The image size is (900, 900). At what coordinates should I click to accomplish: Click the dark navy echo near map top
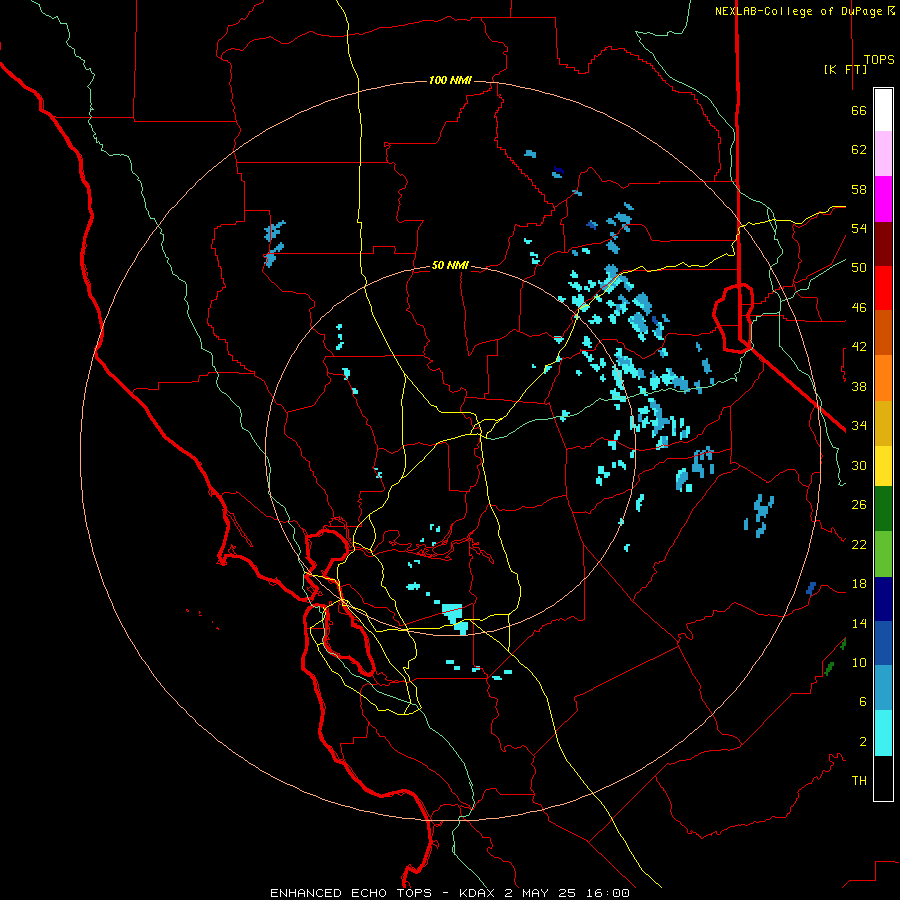(558, 171)
